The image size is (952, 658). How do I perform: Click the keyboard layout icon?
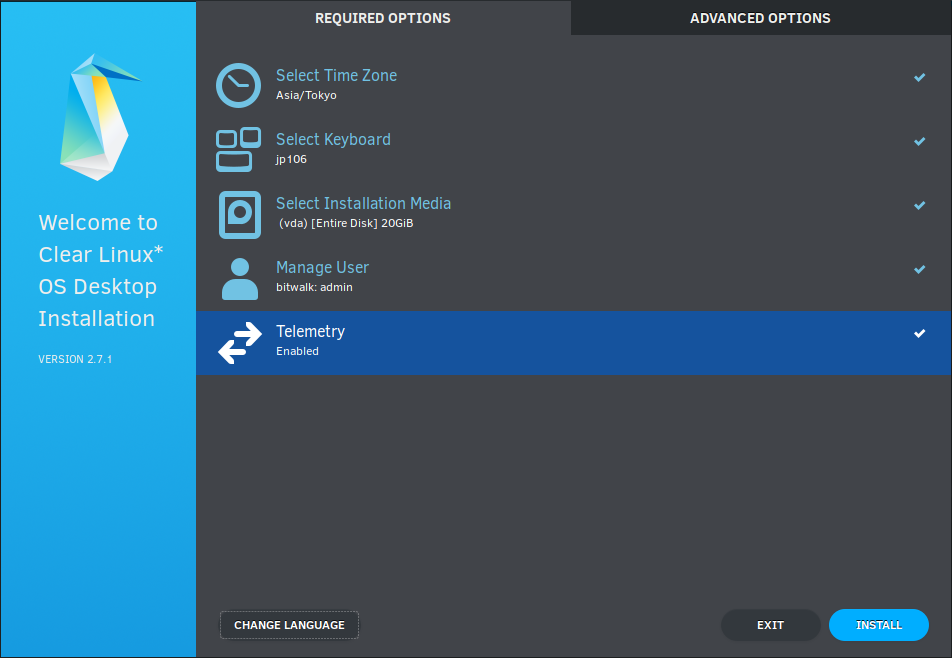[x=239, y=149]
